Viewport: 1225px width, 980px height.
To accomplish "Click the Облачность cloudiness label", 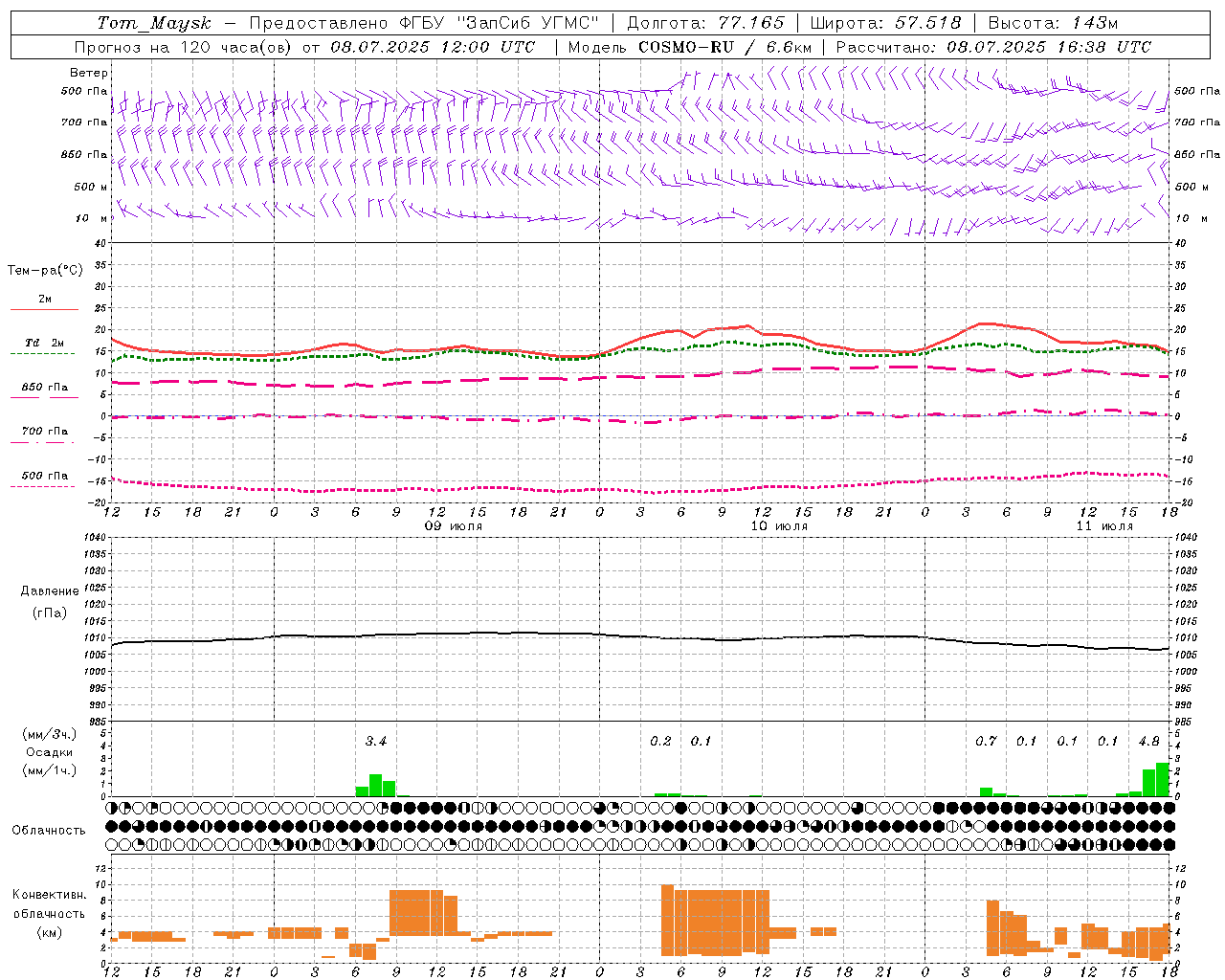I will click(x=49, y=830).
